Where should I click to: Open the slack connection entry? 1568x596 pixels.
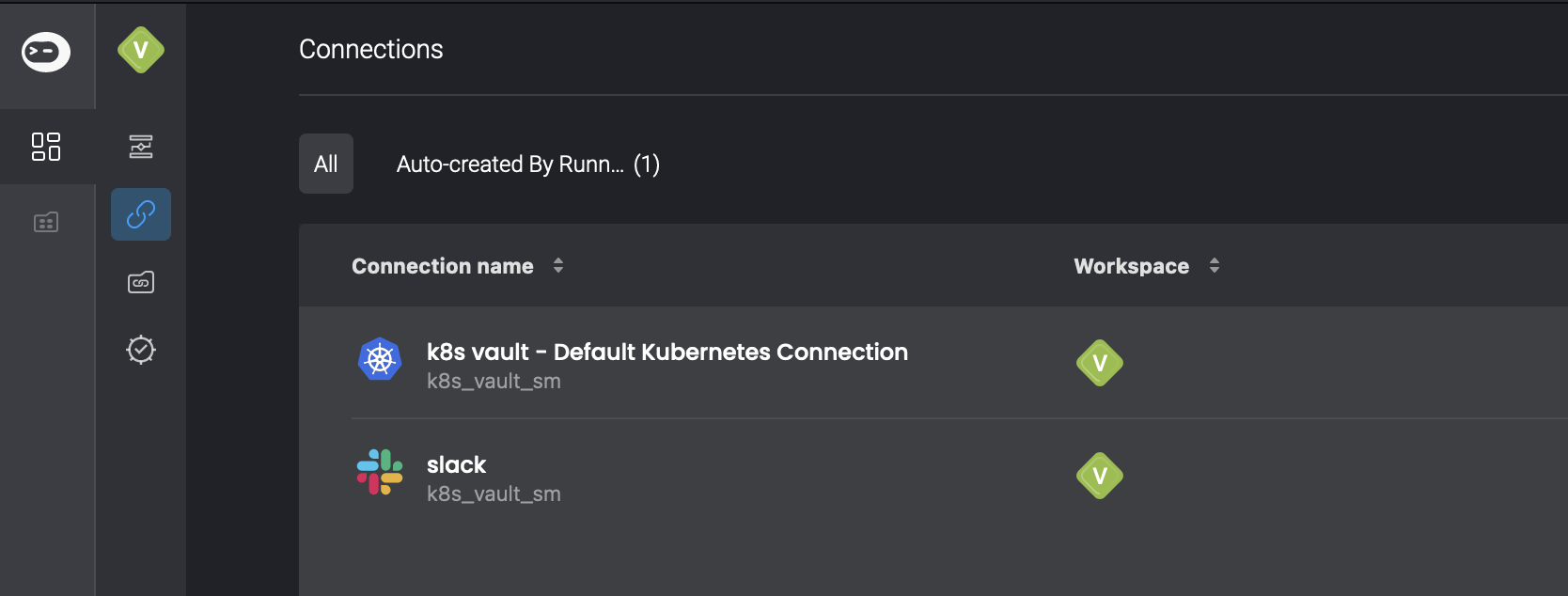tap(456, 464)
